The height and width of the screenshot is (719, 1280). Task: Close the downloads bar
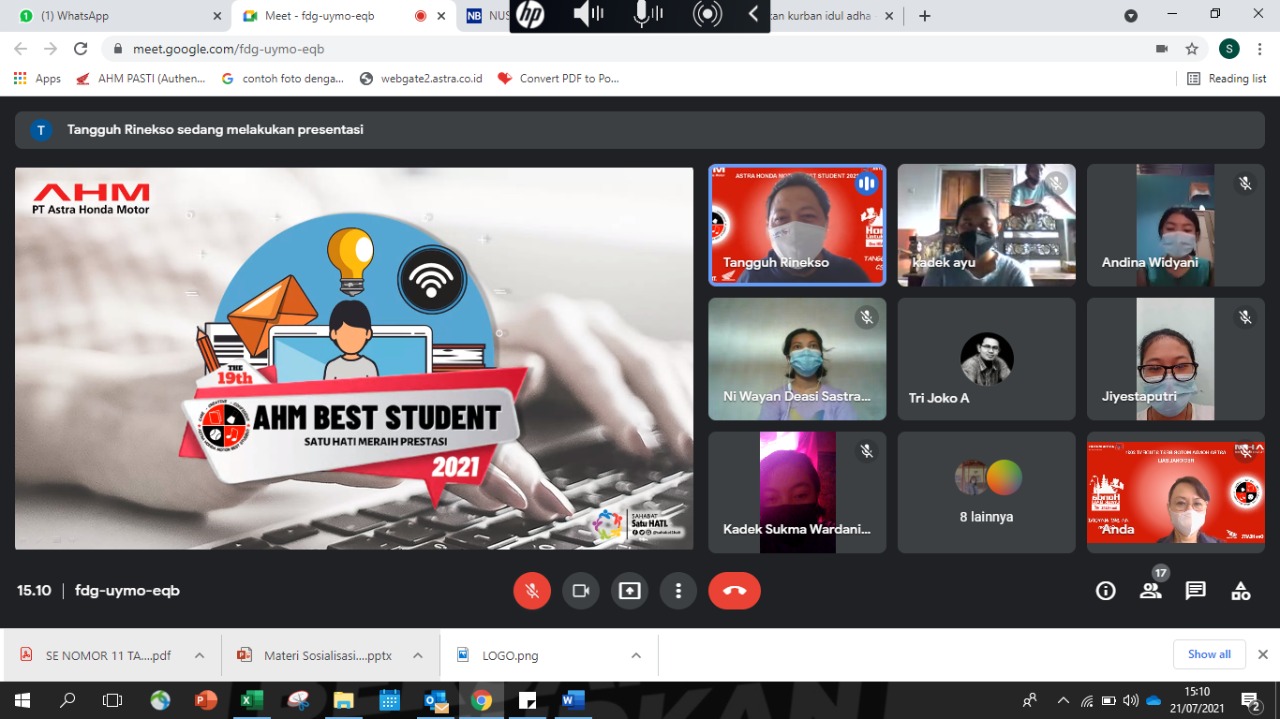pyautogui.click(x=1262, y=654)
